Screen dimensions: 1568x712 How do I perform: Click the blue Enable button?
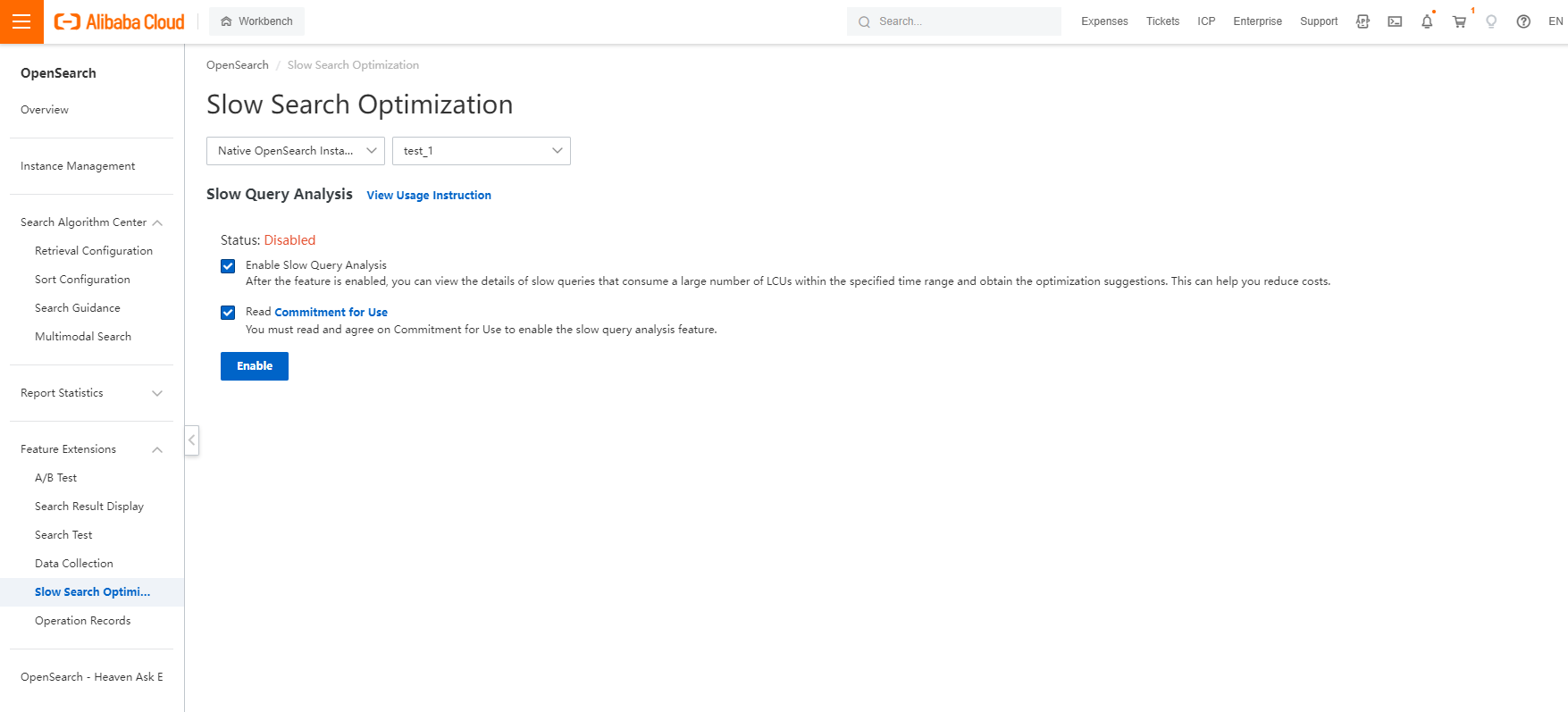(255, 366)
